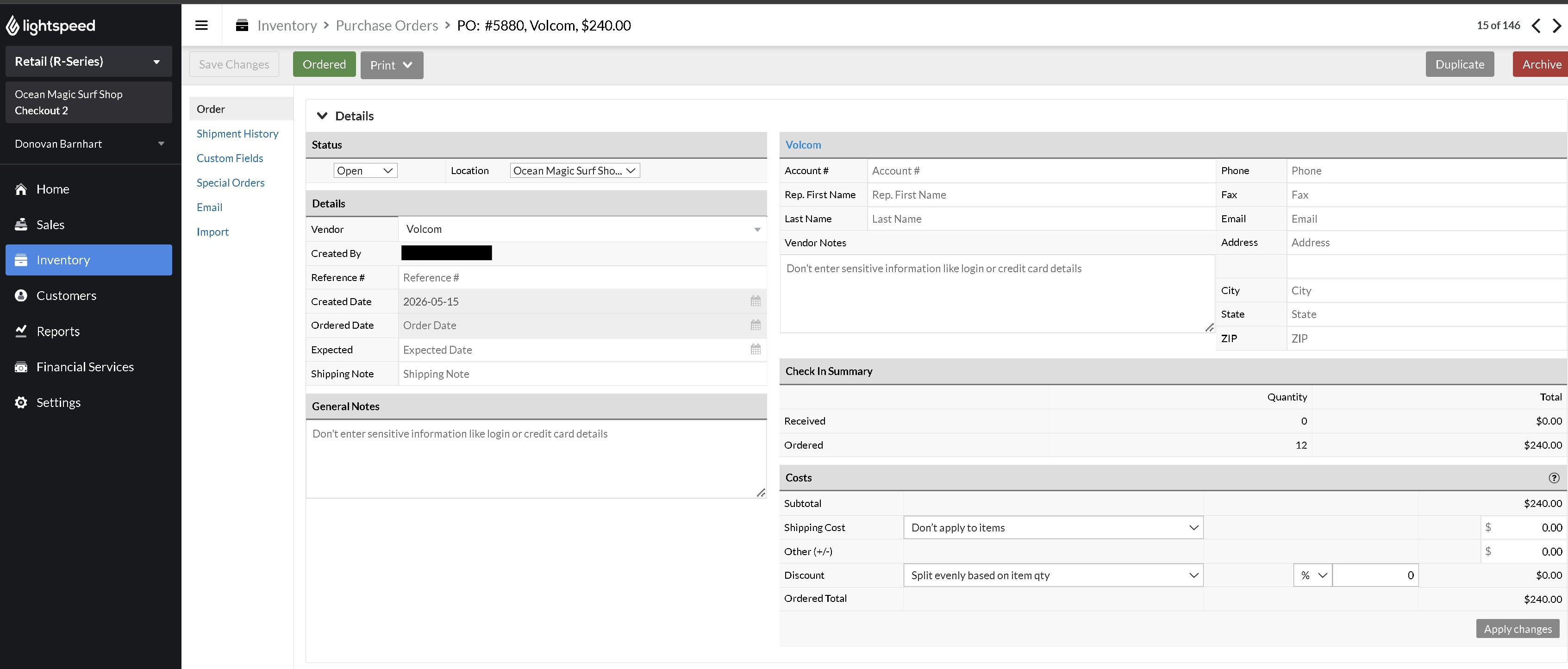Click the Financial Services cash icon
The height and width of the screenshot is (669, 1568).
[x=21, y=367]
